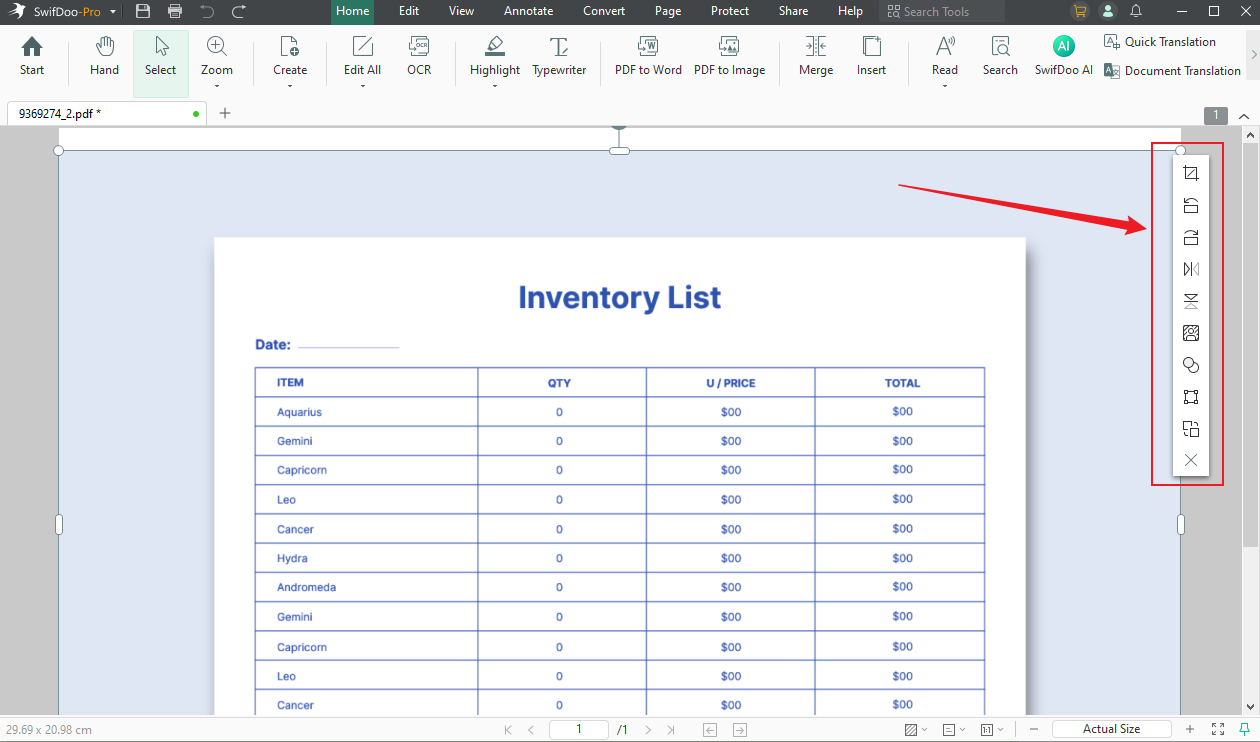The image size is (1260, 742).
Task: Open the page background dropdown in status bar
Action: click(x=916, y=730)
